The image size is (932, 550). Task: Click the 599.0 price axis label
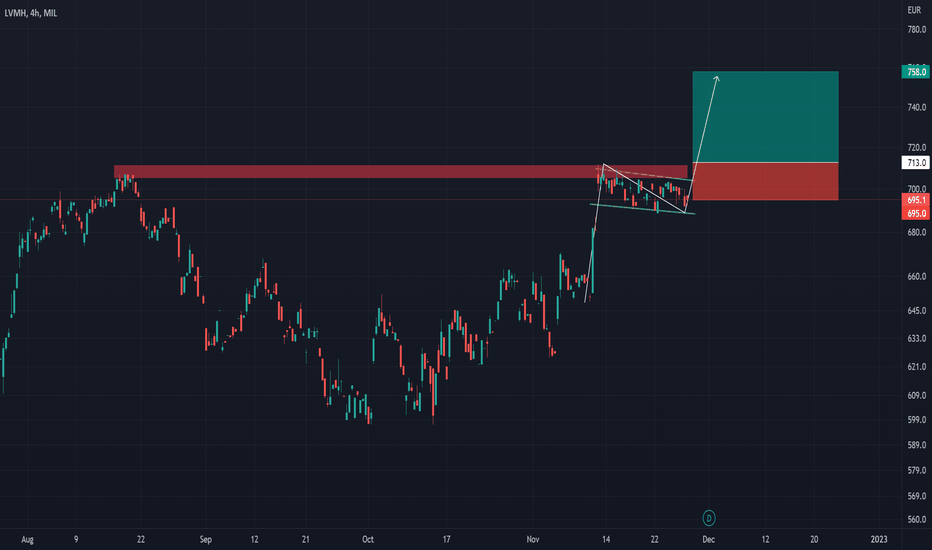coord(917,420)
